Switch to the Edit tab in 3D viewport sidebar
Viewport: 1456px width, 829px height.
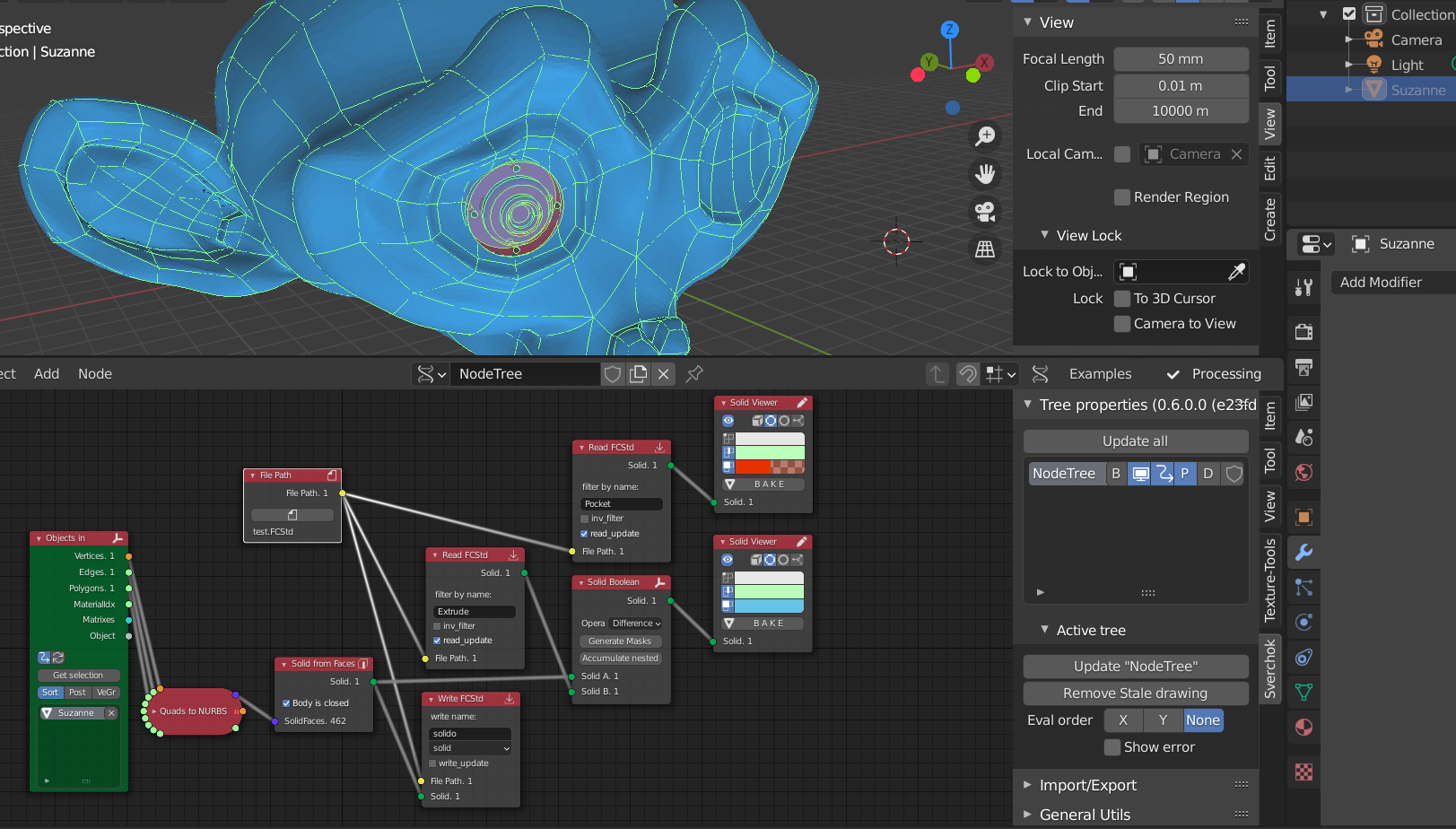[1270, 169]
